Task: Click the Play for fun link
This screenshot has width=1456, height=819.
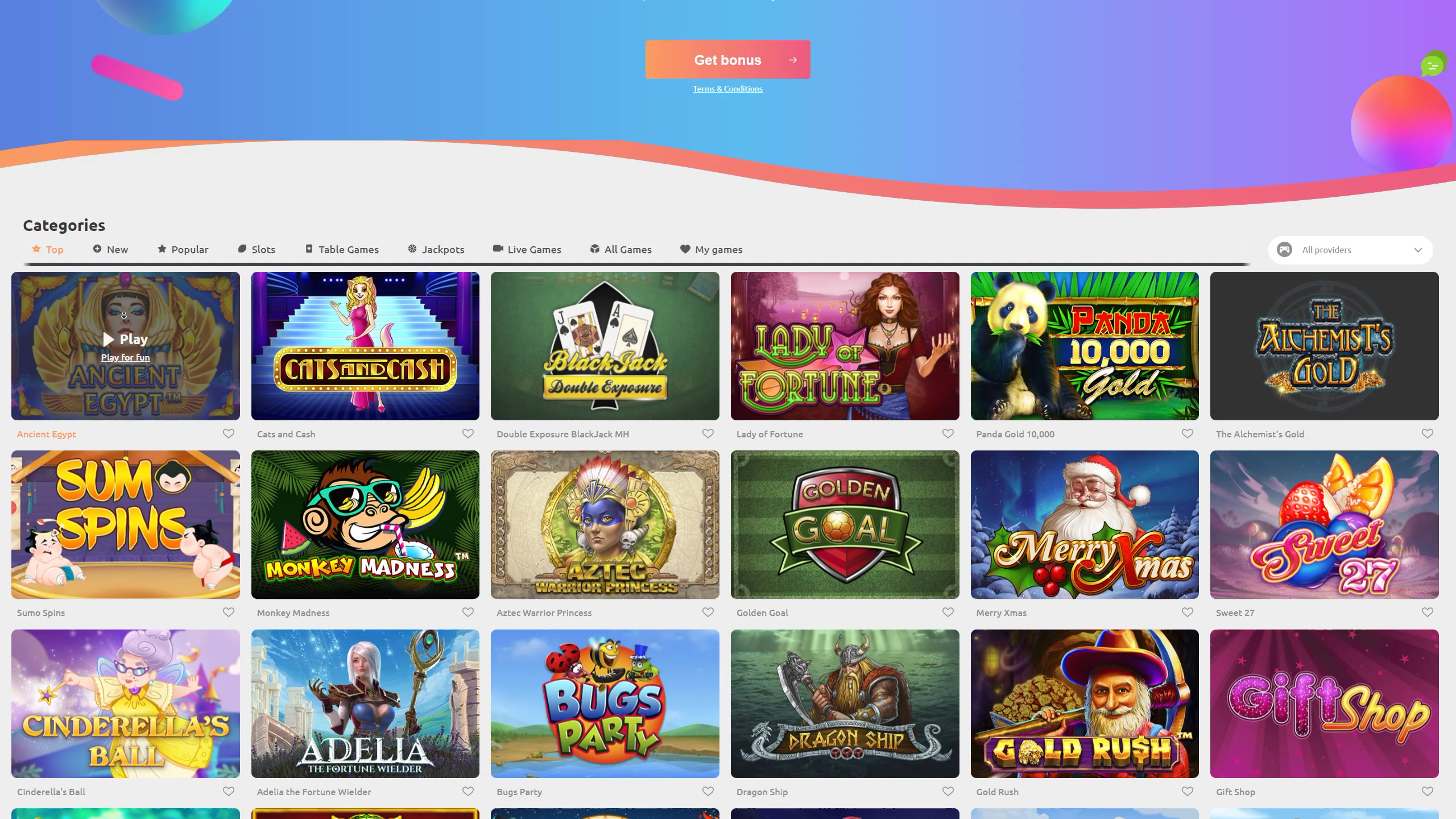Action: (126, 357)
